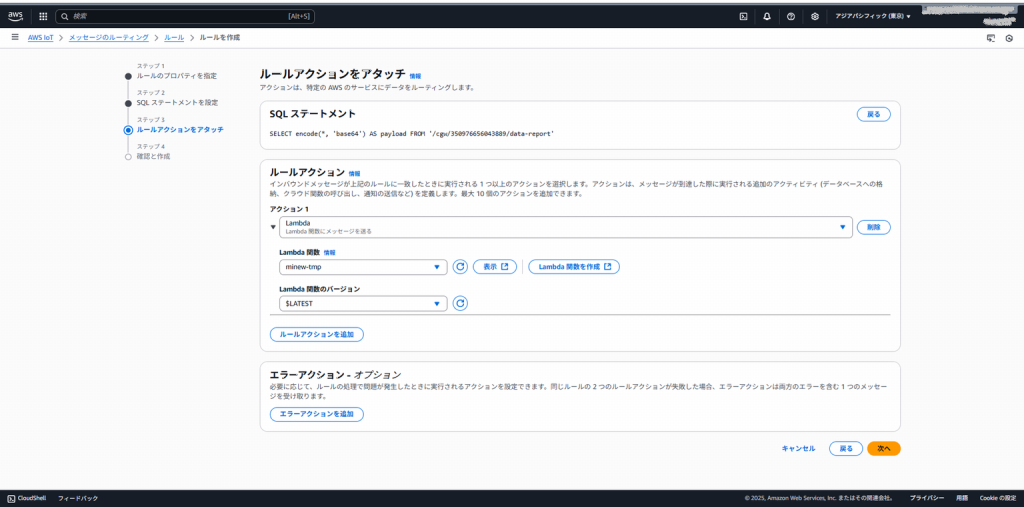Open the help question mark icon
1024x507 pixels.
791,16
